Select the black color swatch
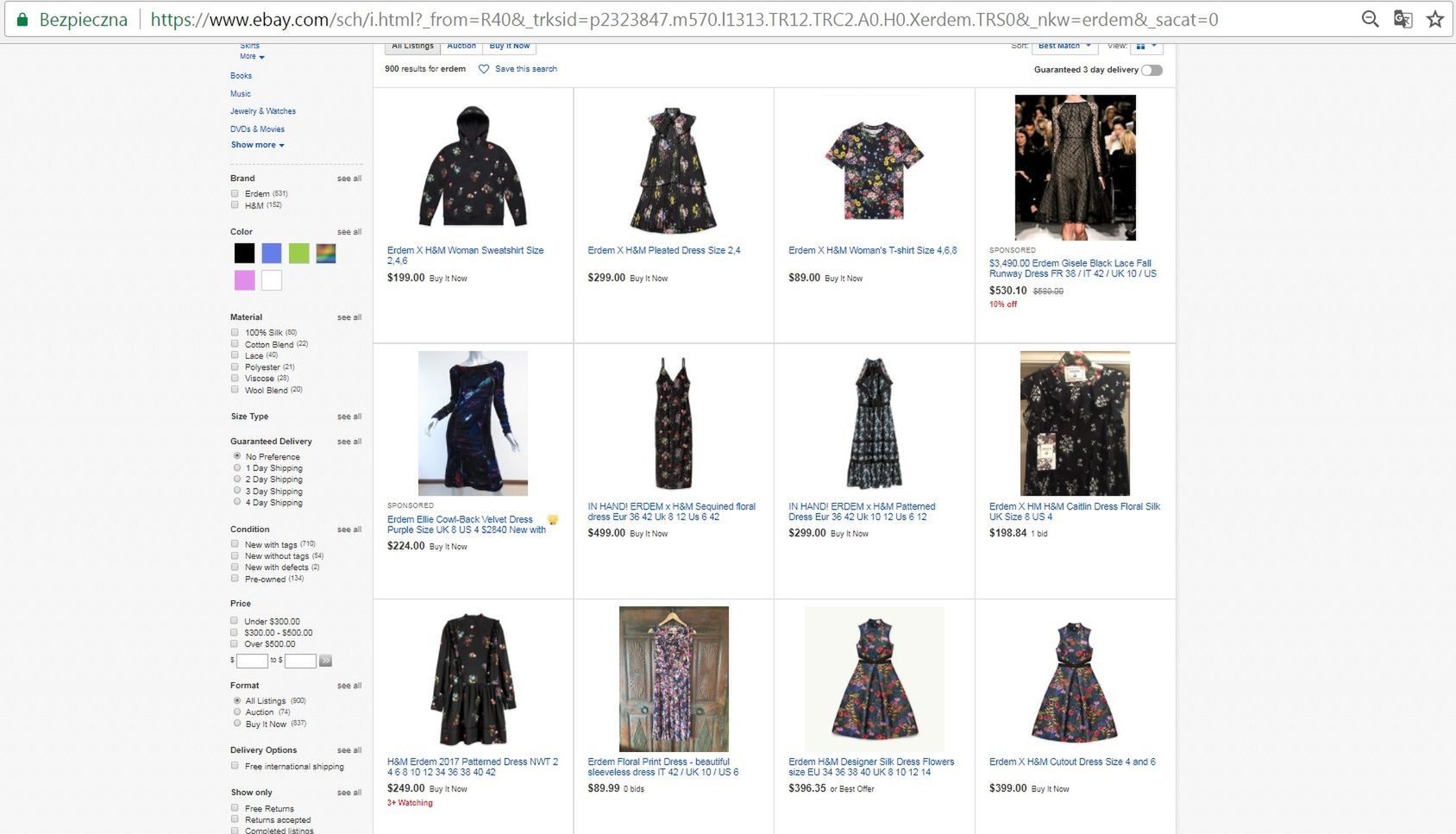The height and width of the screenshot is (834, 1456). click(244, 253)
